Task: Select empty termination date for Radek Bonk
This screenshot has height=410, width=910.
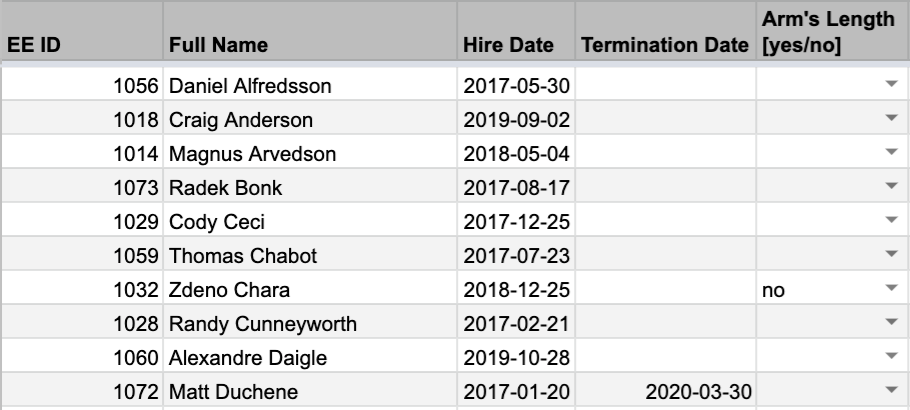Action: (665, 189)
